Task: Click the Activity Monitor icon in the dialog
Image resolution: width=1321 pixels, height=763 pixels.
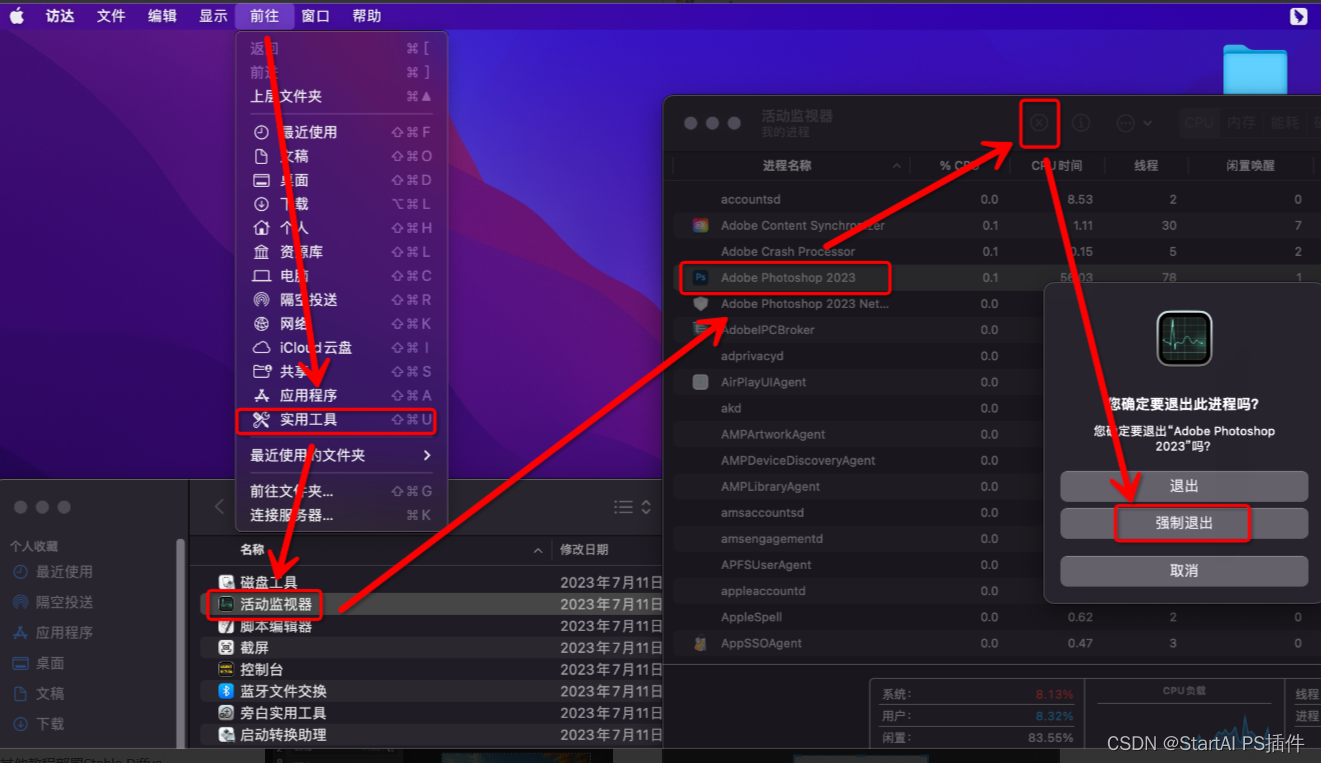Action: click(1184, 338)
